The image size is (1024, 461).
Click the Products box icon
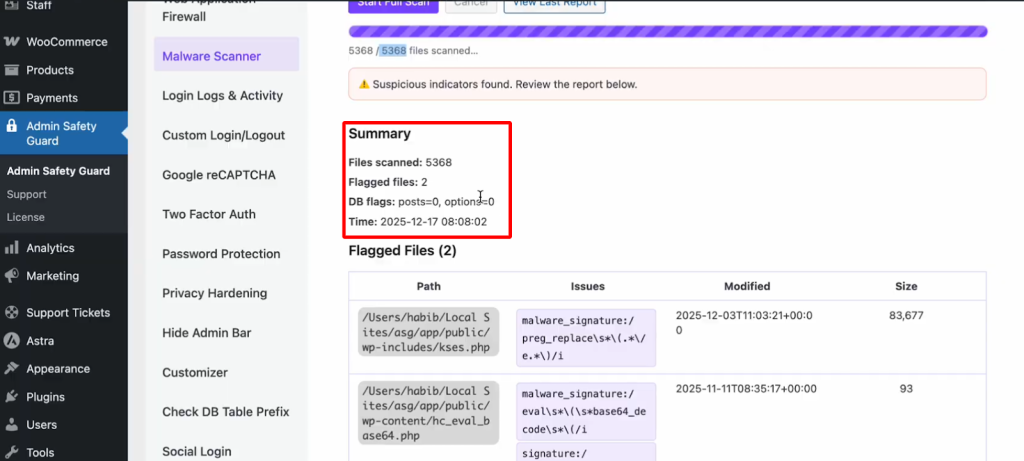pos(11,70)
